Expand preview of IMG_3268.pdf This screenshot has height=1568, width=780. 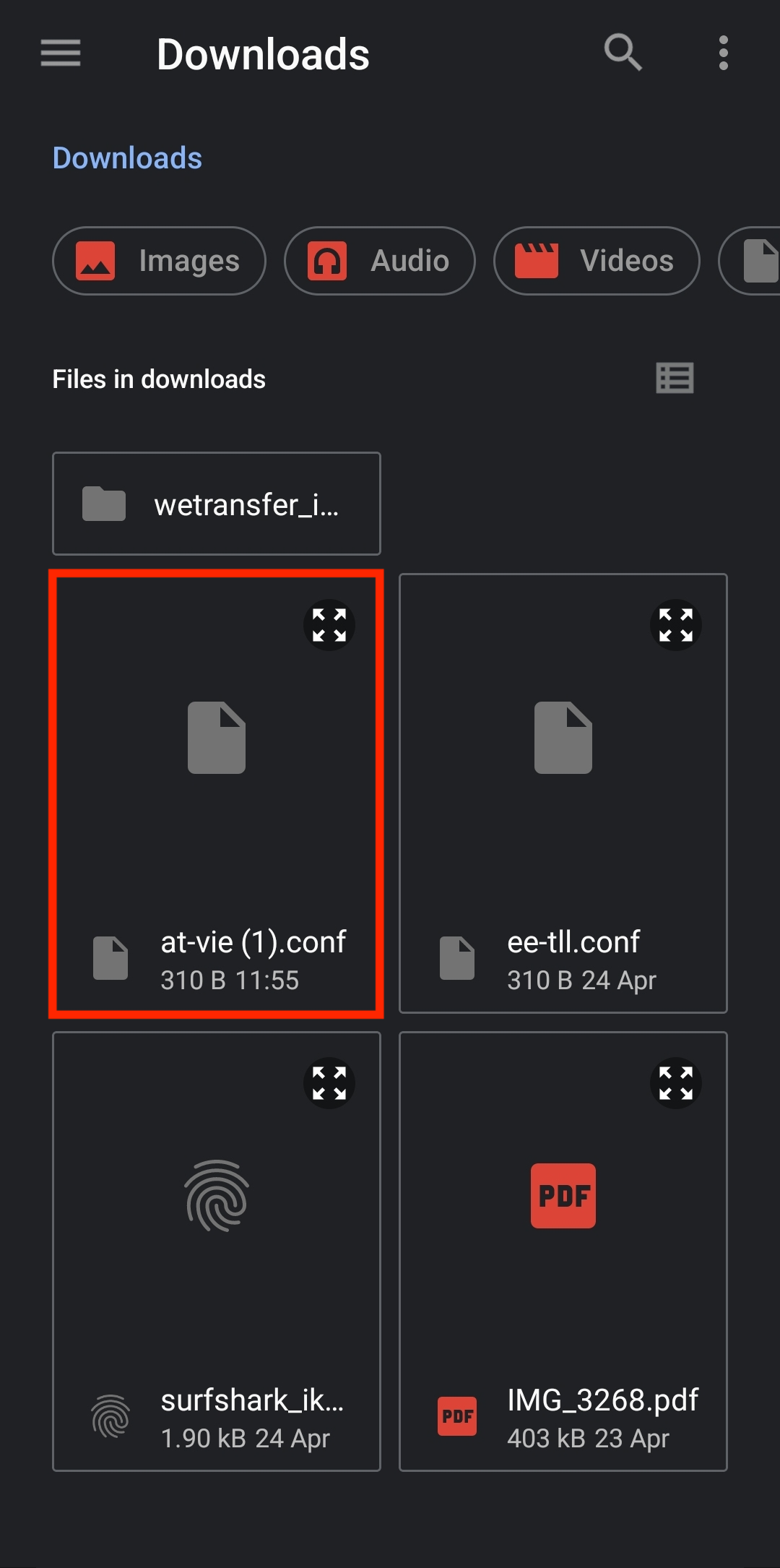click(x=676, y=1083)
